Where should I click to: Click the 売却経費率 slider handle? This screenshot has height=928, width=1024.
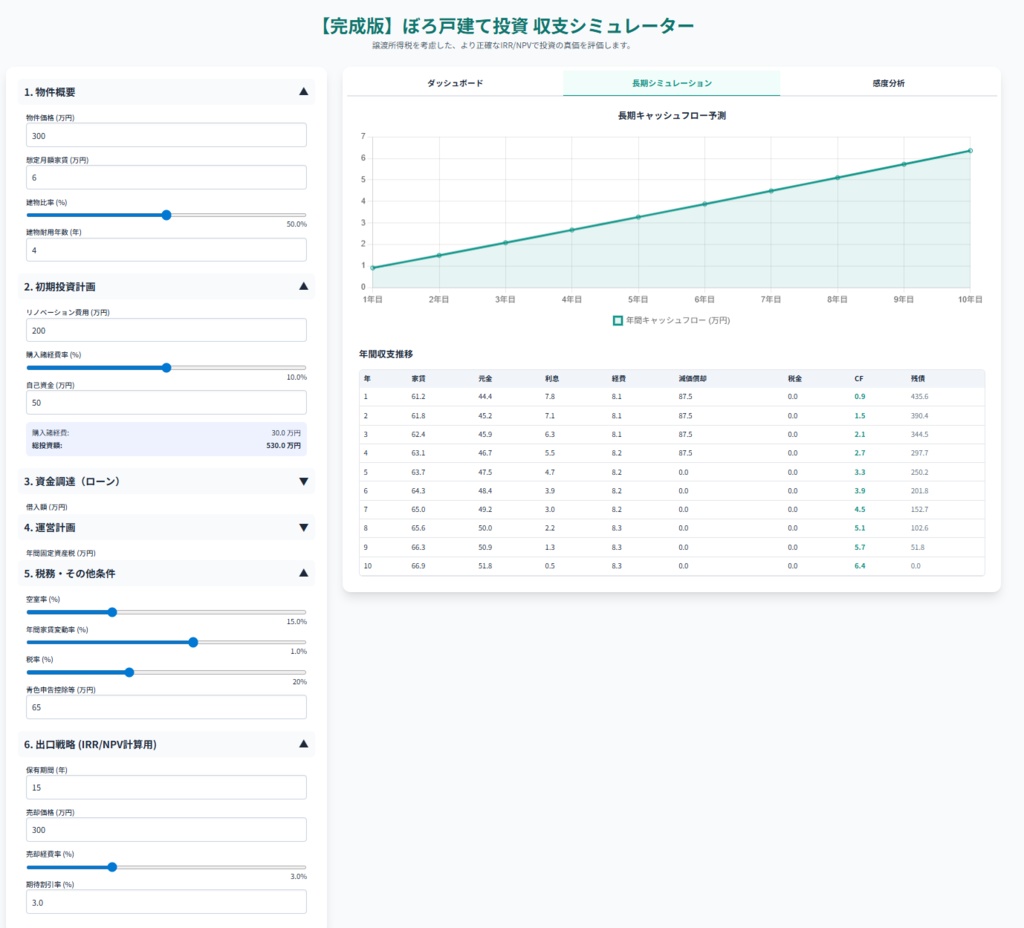(112, 867)
